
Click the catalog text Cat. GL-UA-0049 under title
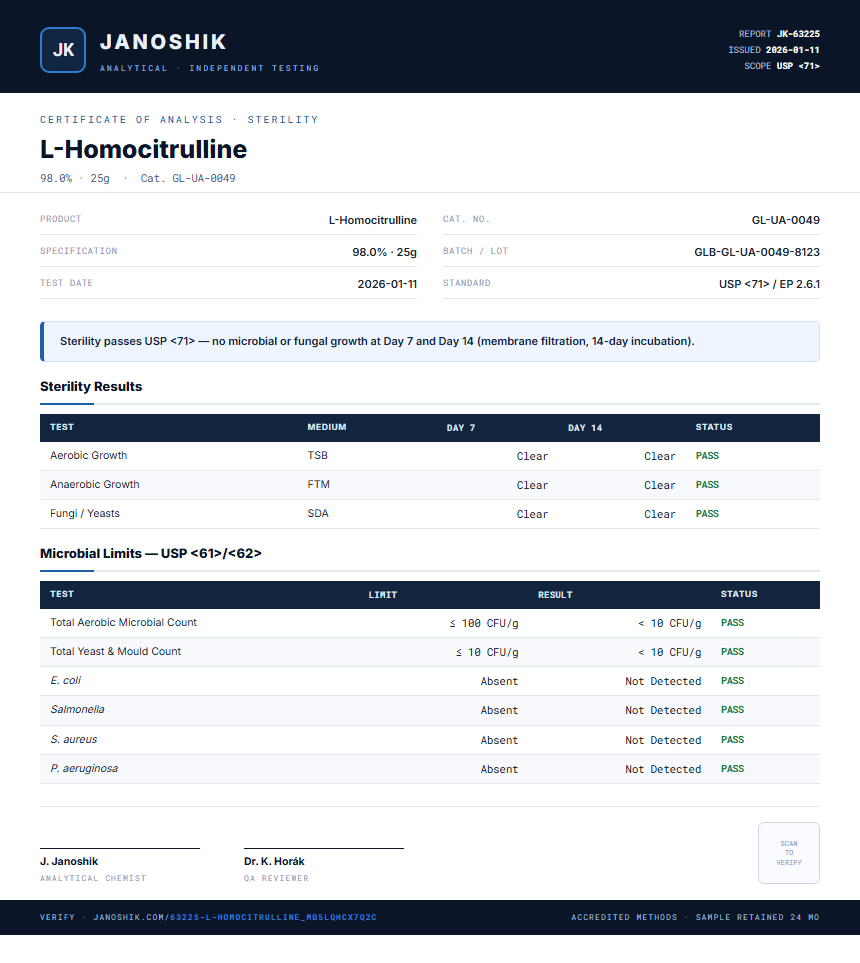(x=188, y=178)
